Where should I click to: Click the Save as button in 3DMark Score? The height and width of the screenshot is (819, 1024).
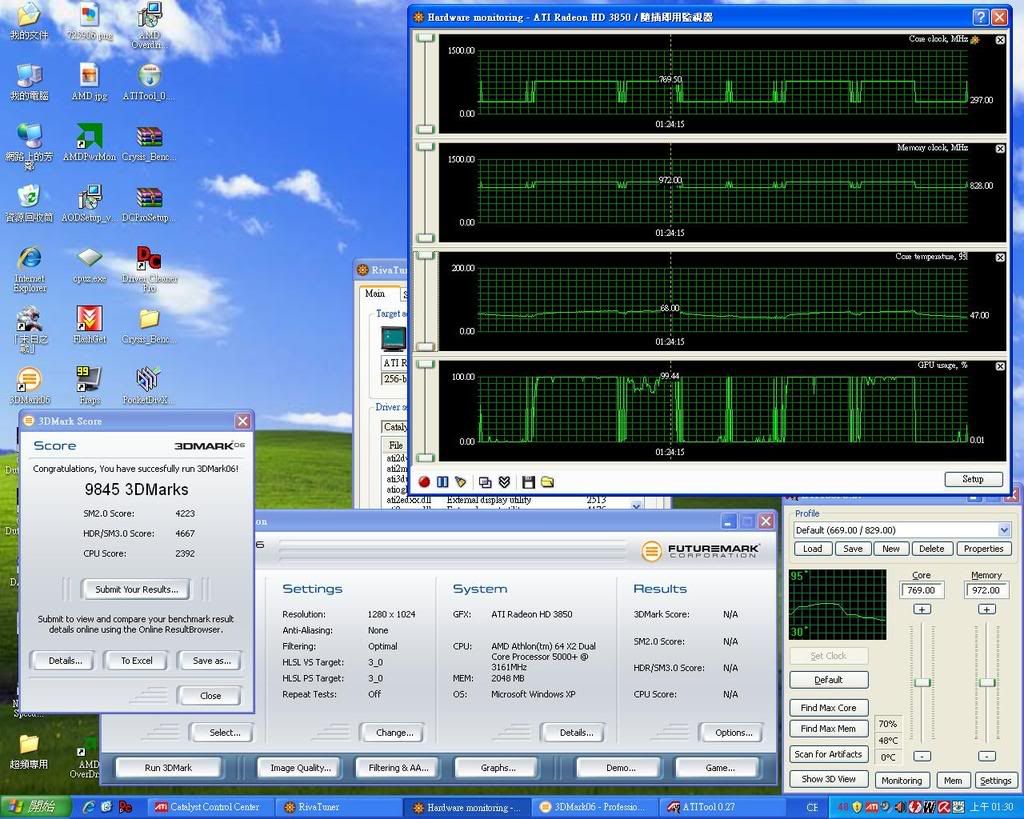point(211,660)
